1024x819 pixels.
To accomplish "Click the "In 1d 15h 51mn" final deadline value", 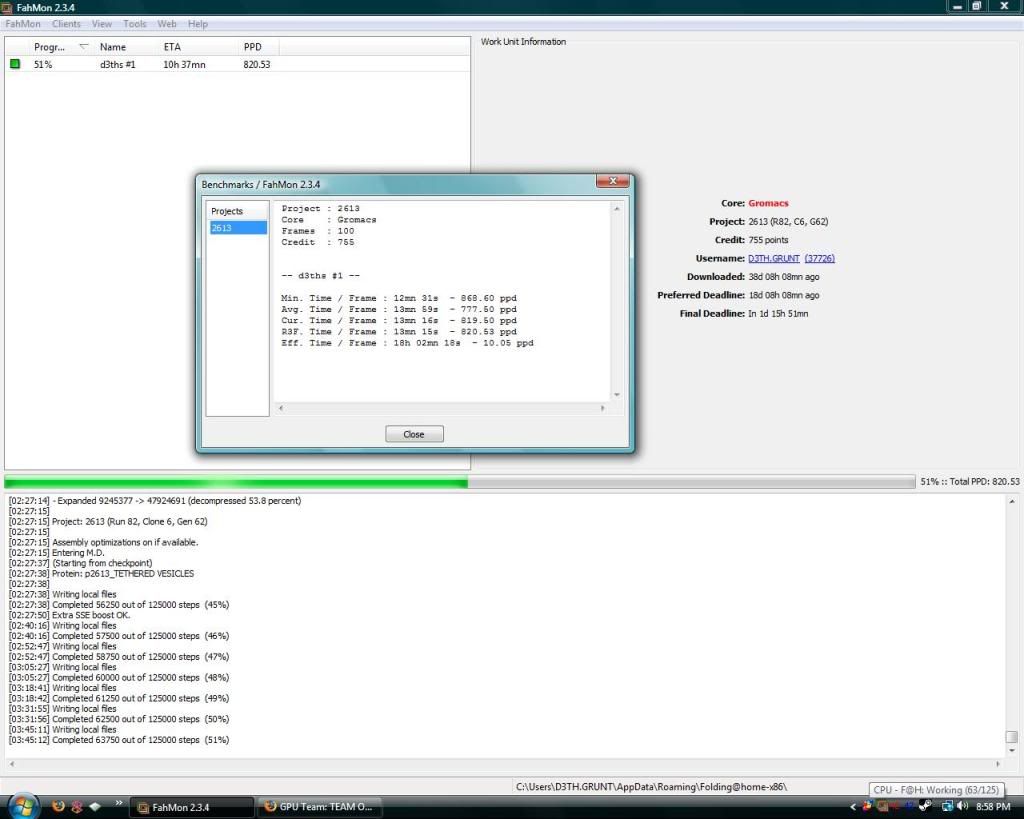I will pos(778,313).
